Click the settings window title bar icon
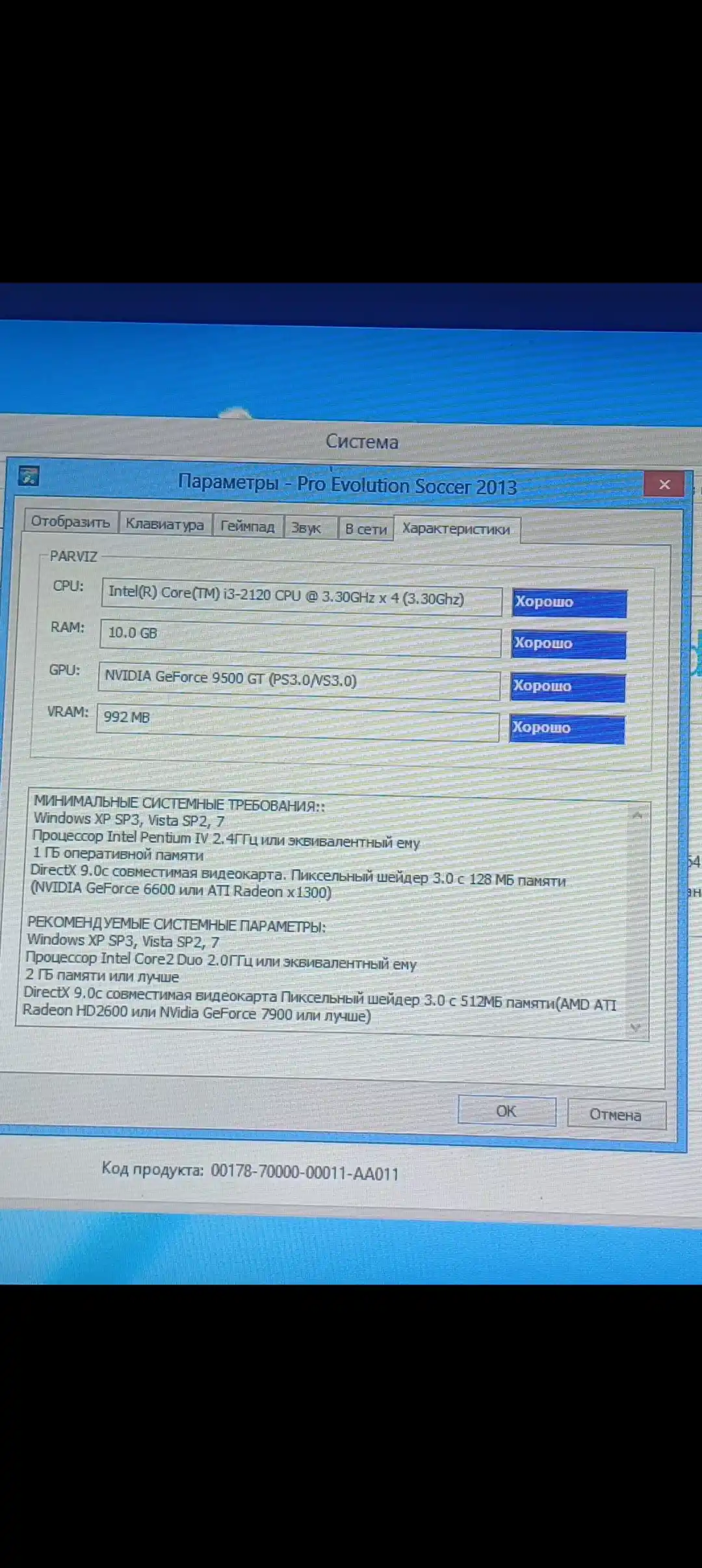This screenshot has width=702, height=1568. pyautogui.click(x=29, y=476)
